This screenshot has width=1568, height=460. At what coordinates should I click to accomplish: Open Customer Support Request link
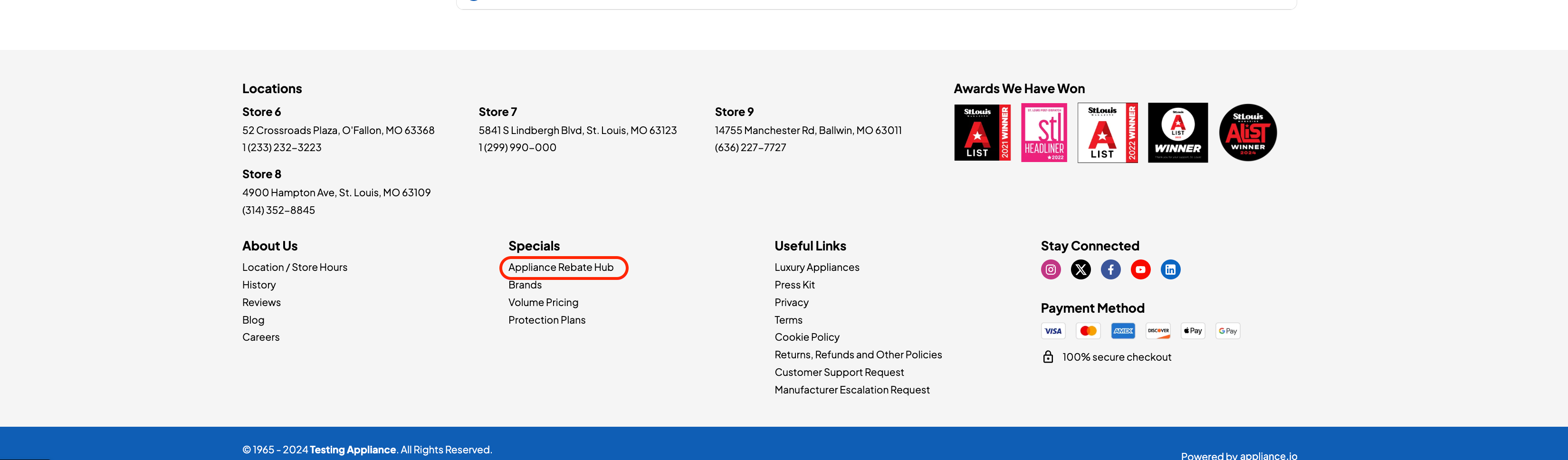[x=839, y=373]
